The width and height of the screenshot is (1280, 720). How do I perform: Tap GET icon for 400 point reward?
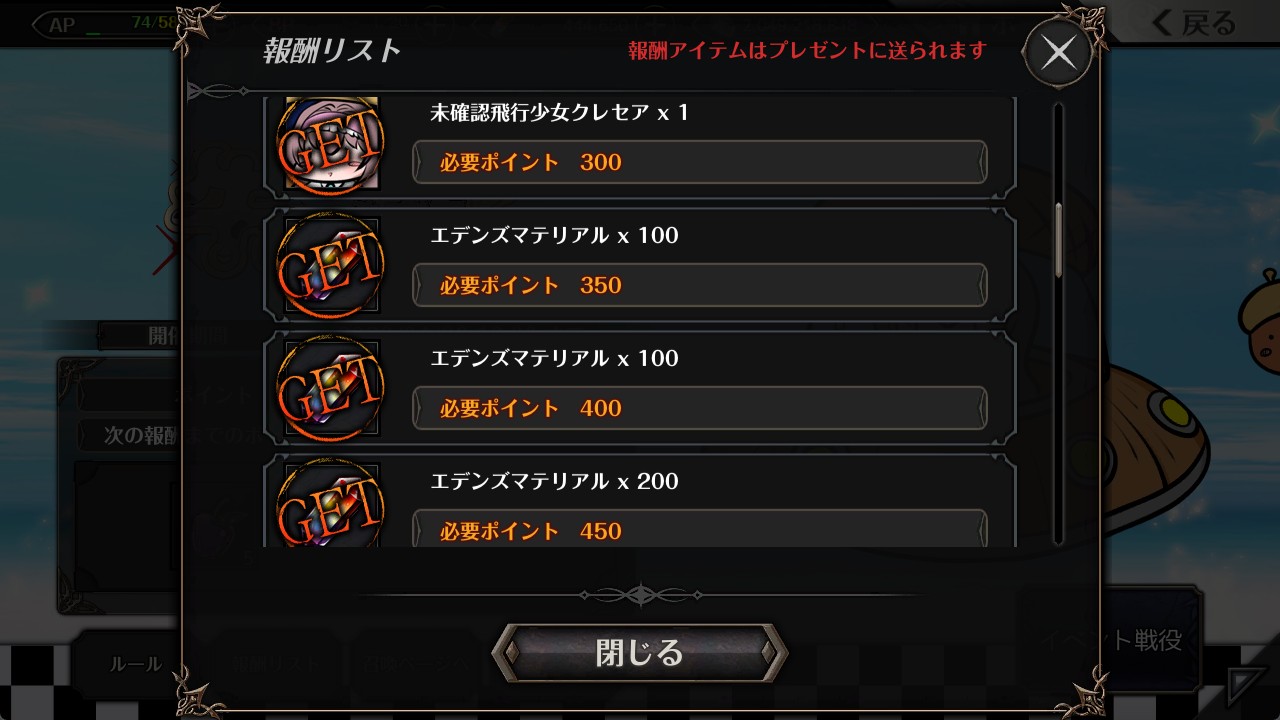tap(330, 389)
